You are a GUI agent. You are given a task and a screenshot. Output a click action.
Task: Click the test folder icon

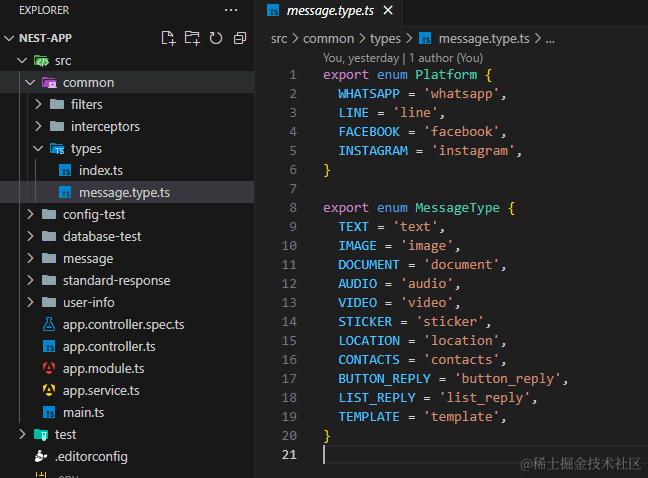(x=41, y=435)
